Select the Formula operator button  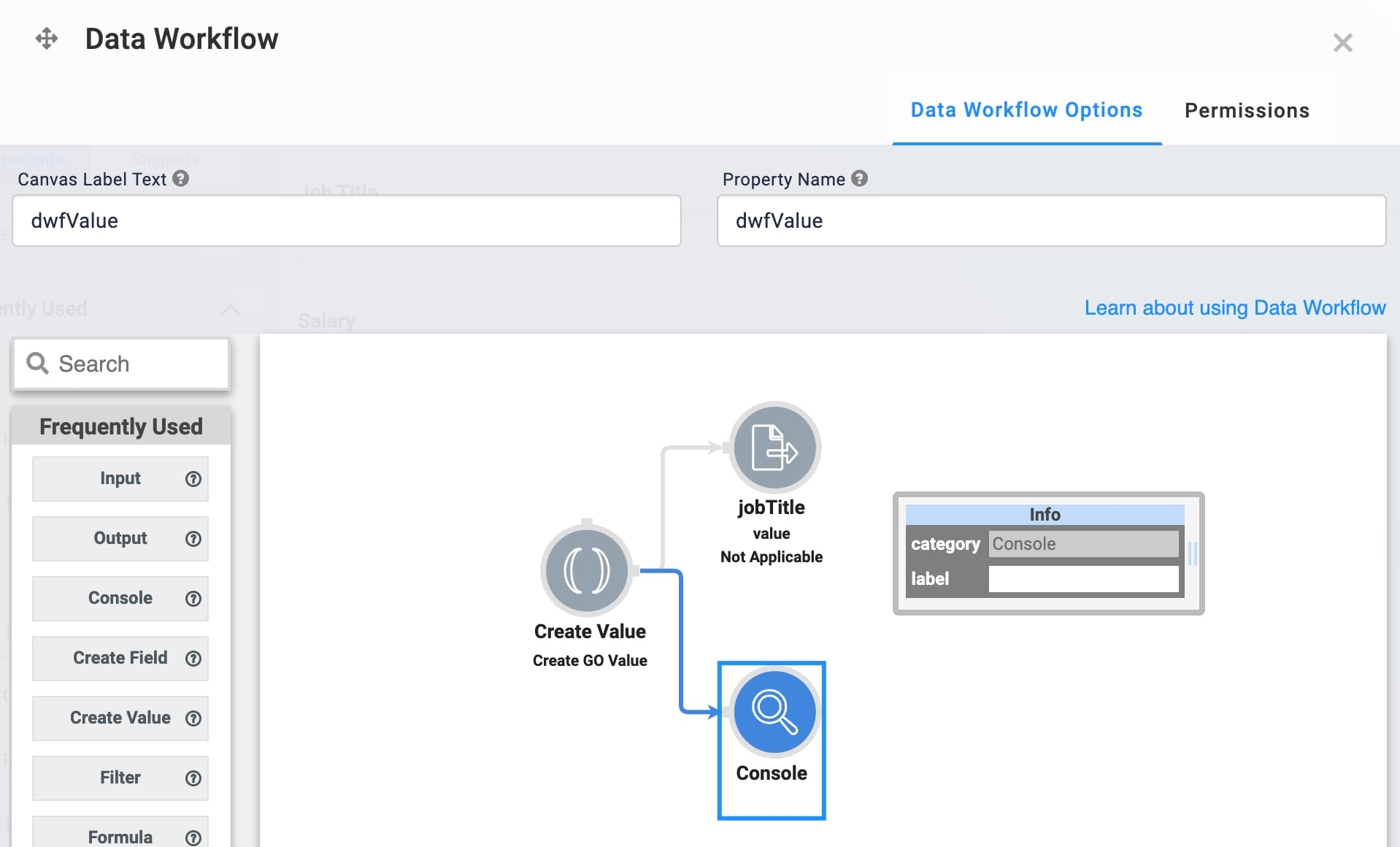point(120,831)
